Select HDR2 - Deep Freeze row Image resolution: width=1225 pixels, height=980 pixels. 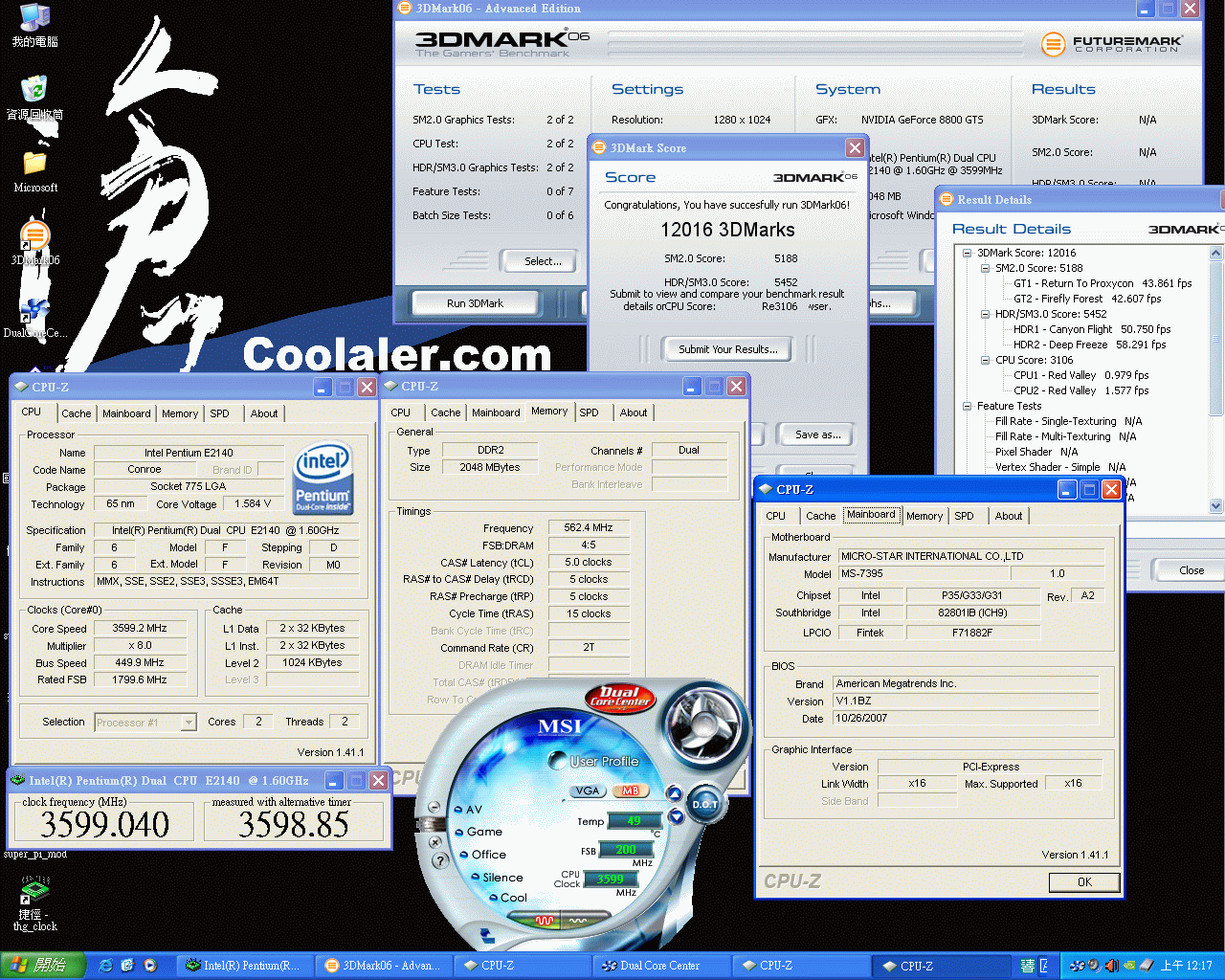tap(1089, 345)
